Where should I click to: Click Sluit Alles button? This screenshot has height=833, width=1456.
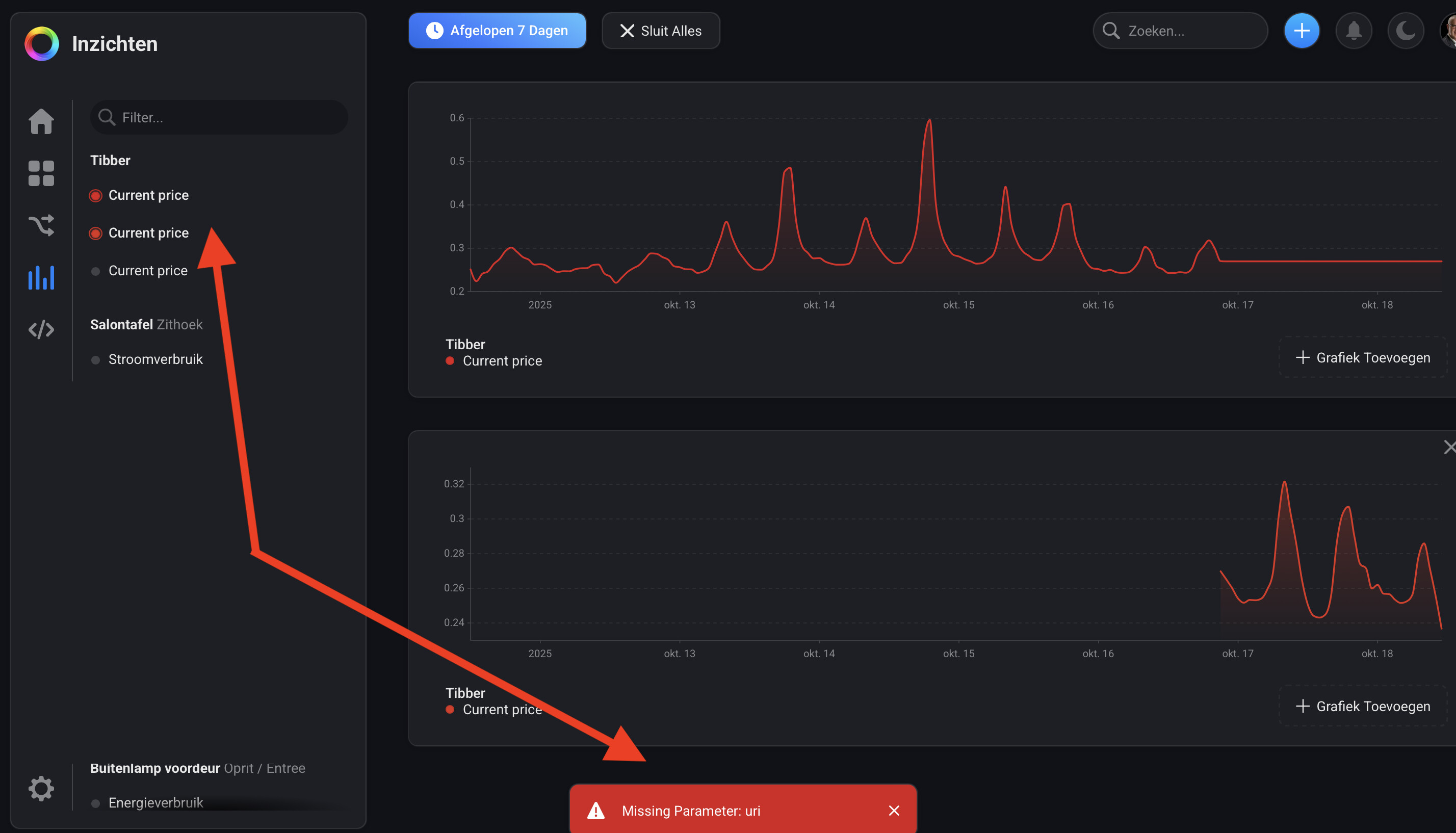click(x=661, y=31)
